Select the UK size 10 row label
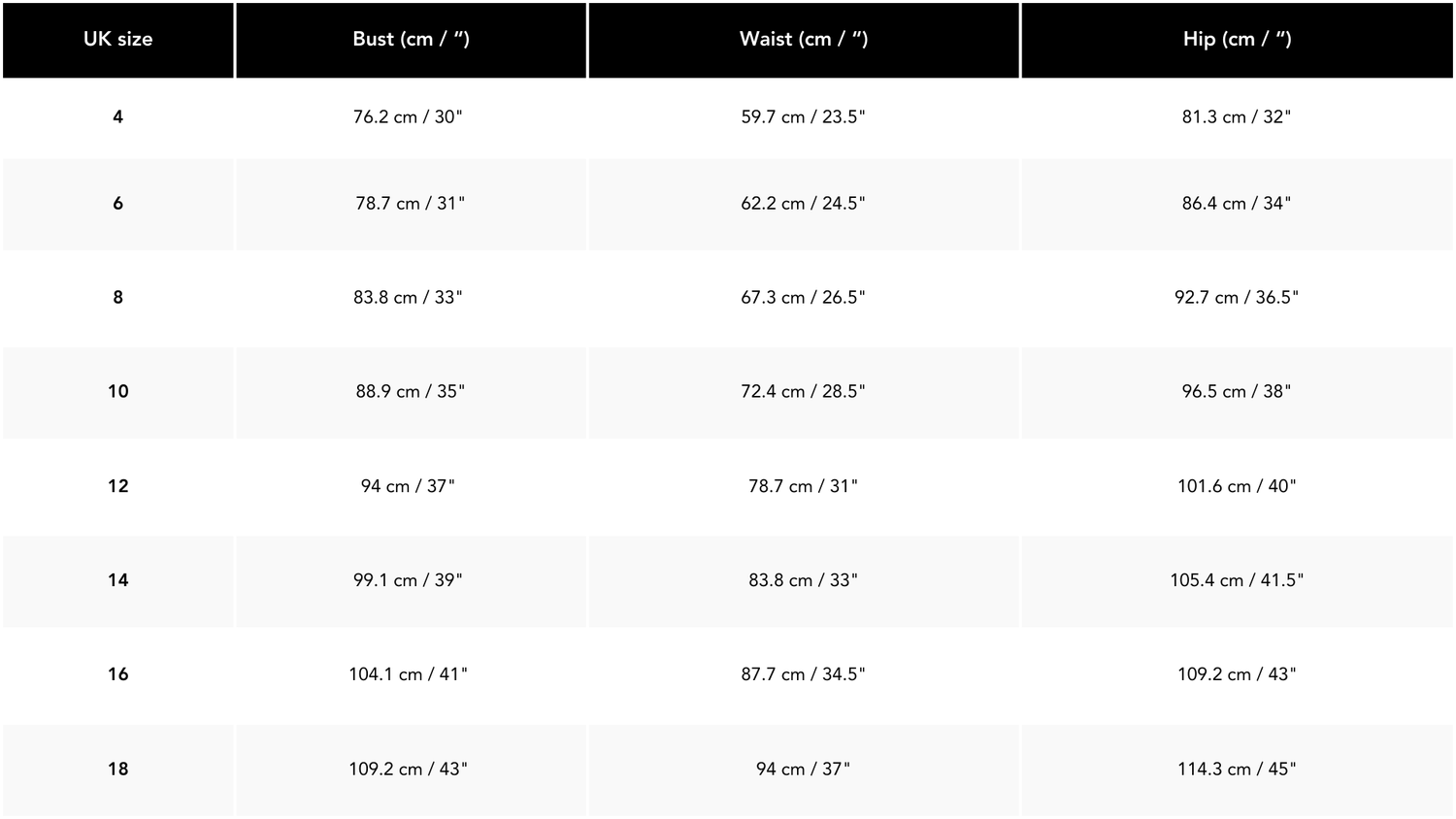This screenshot has width=1456, height=819. pyautogui.click(x=117, y=392)
